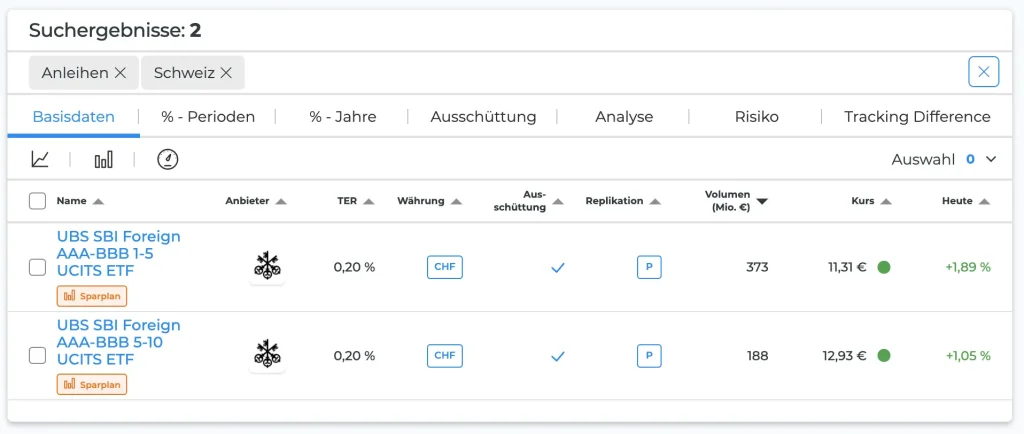The width and height of the screenshot is (1024, 434).
Task: Click the CHF currency badge for AAA-BBB 5-10
Action: click(x=445, y=355)
